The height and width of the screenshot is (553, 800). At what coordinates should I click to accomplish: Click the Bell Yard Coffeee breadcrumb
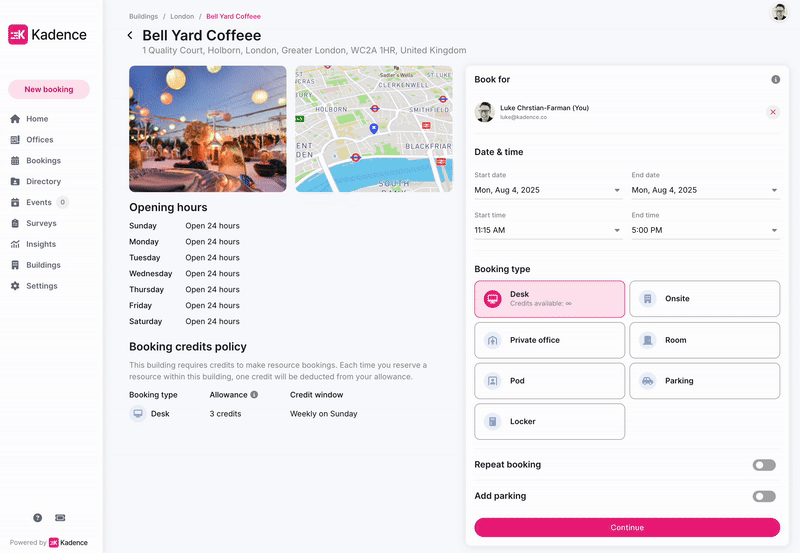(233, 16)
